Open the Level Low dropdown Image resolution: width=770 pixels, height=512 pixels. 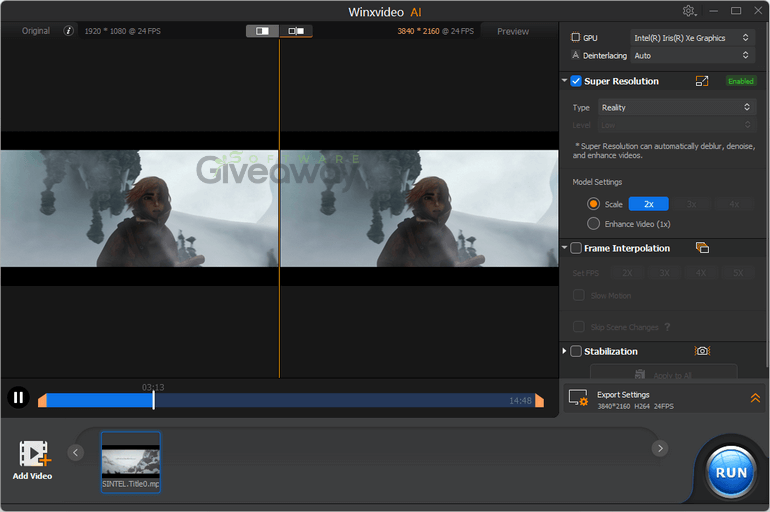pos(676,125)
